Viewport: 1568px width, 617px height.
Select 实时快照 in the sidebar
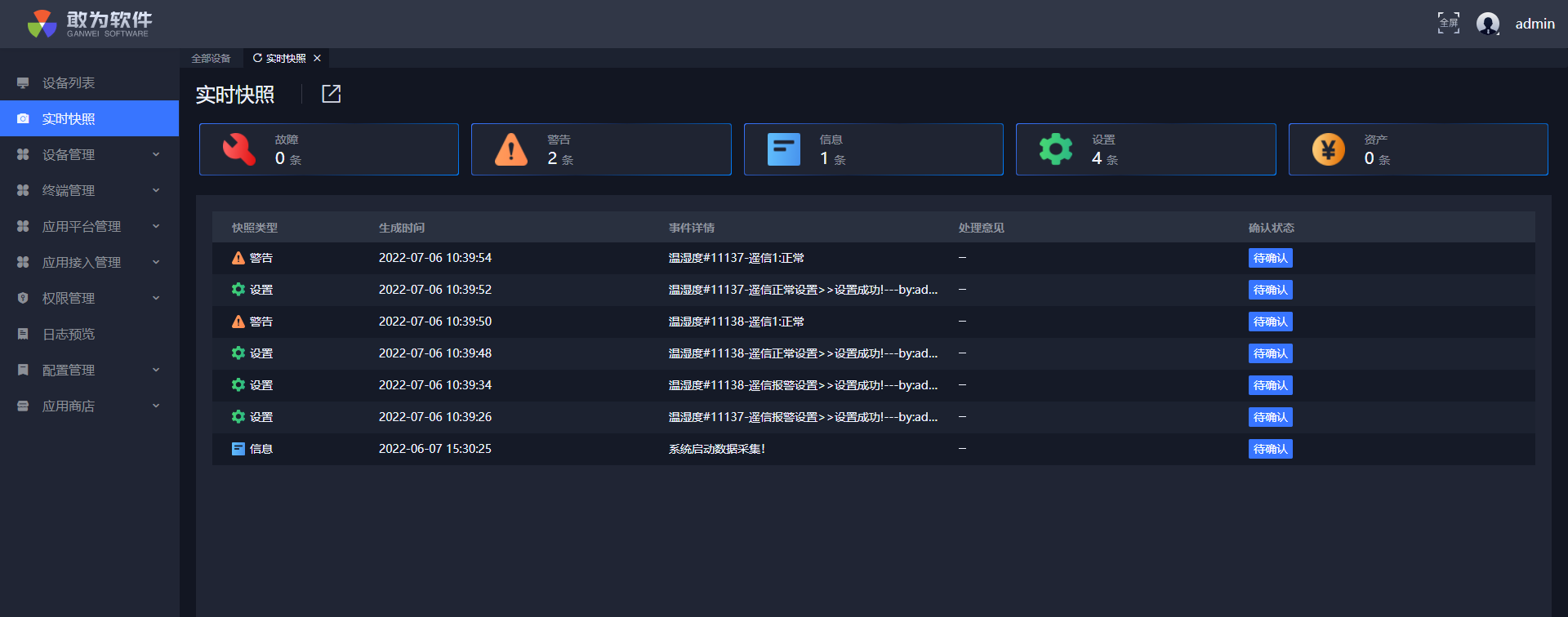(x=89, y=118)
